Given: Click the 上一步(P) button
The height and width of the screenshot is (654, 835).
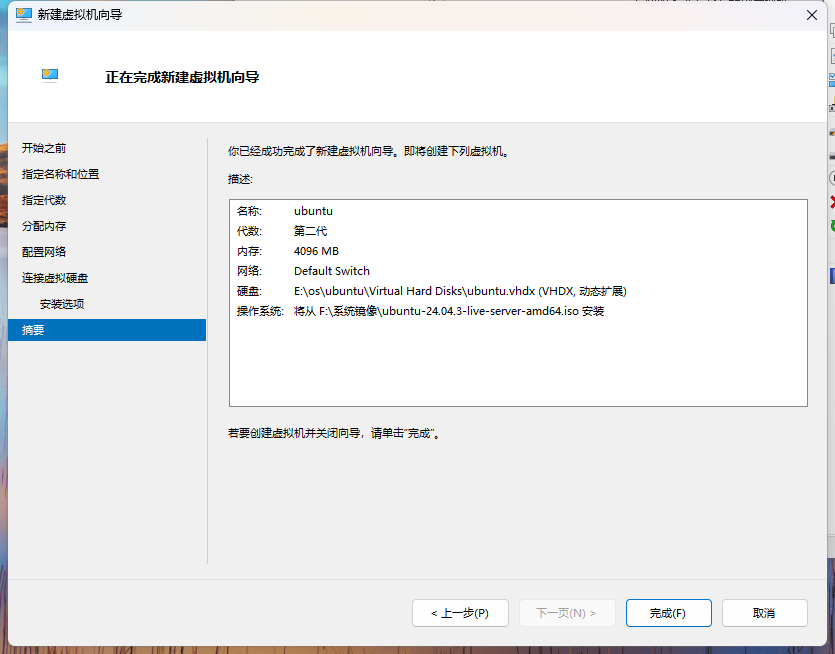Looking at the screenshot, I should (460, 613).
